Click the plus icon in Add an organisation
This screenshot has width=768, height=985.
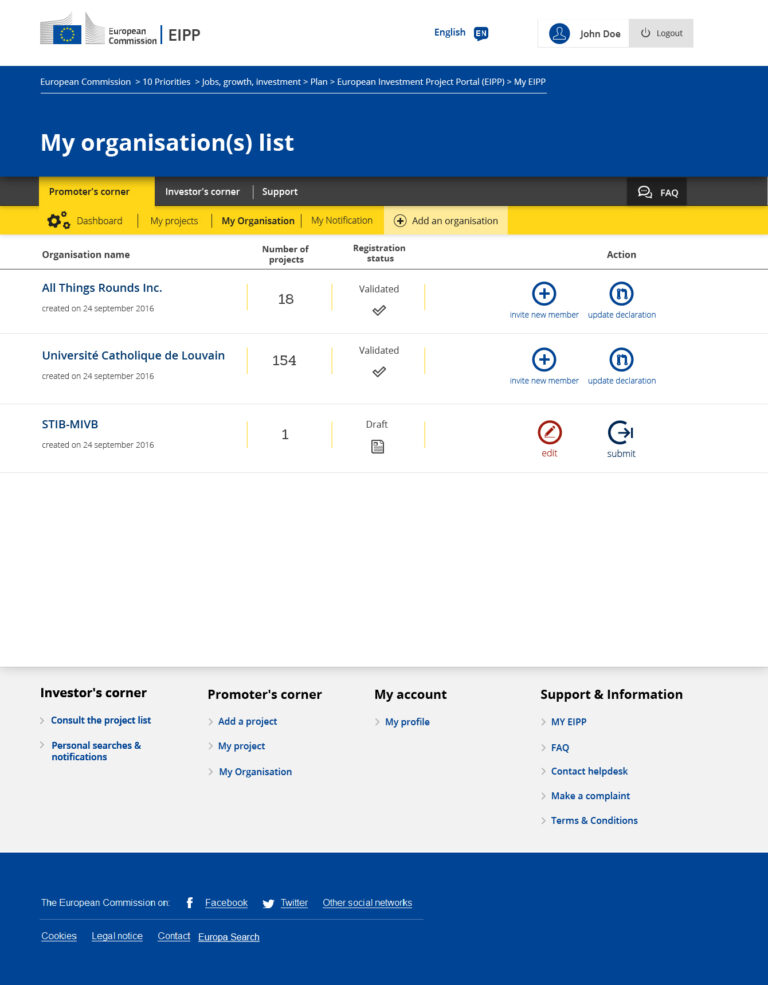click(400, 220)
